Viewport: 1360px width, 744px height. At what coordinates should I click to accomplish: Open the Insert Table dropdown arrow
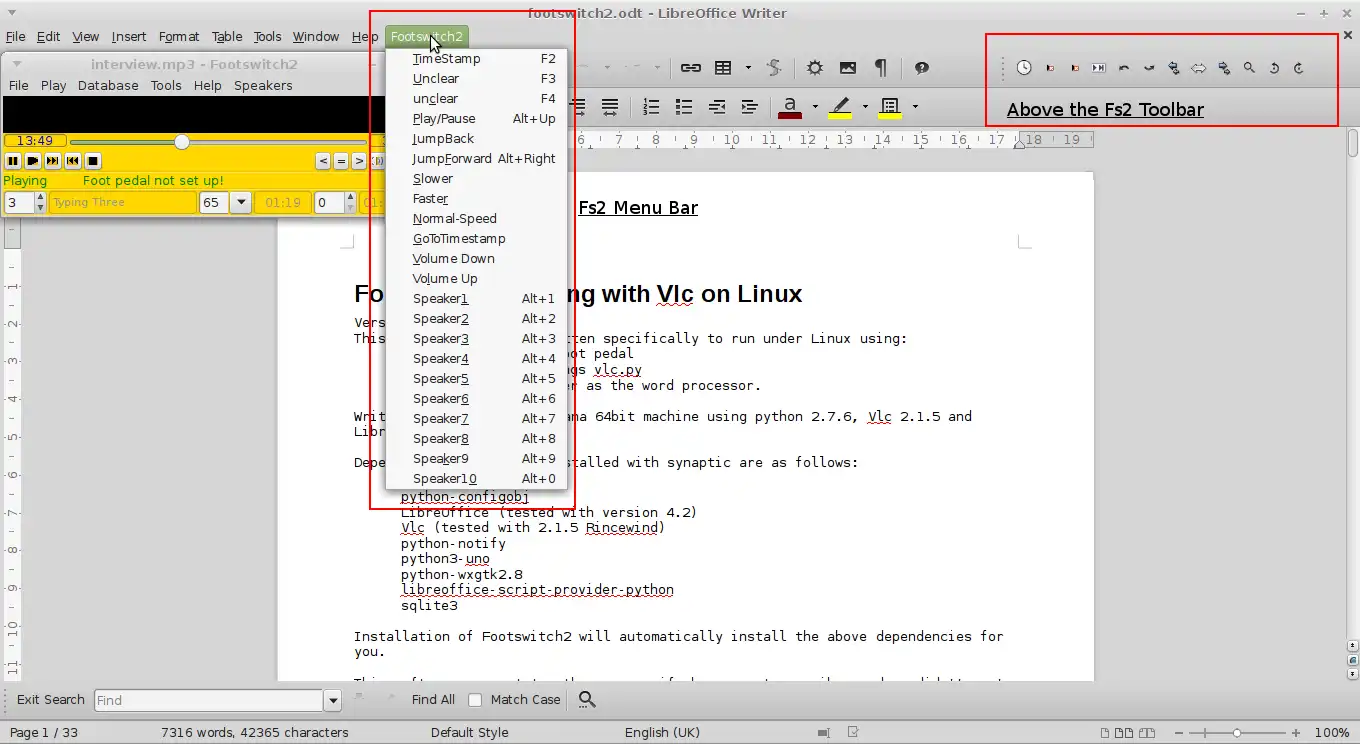748,68
